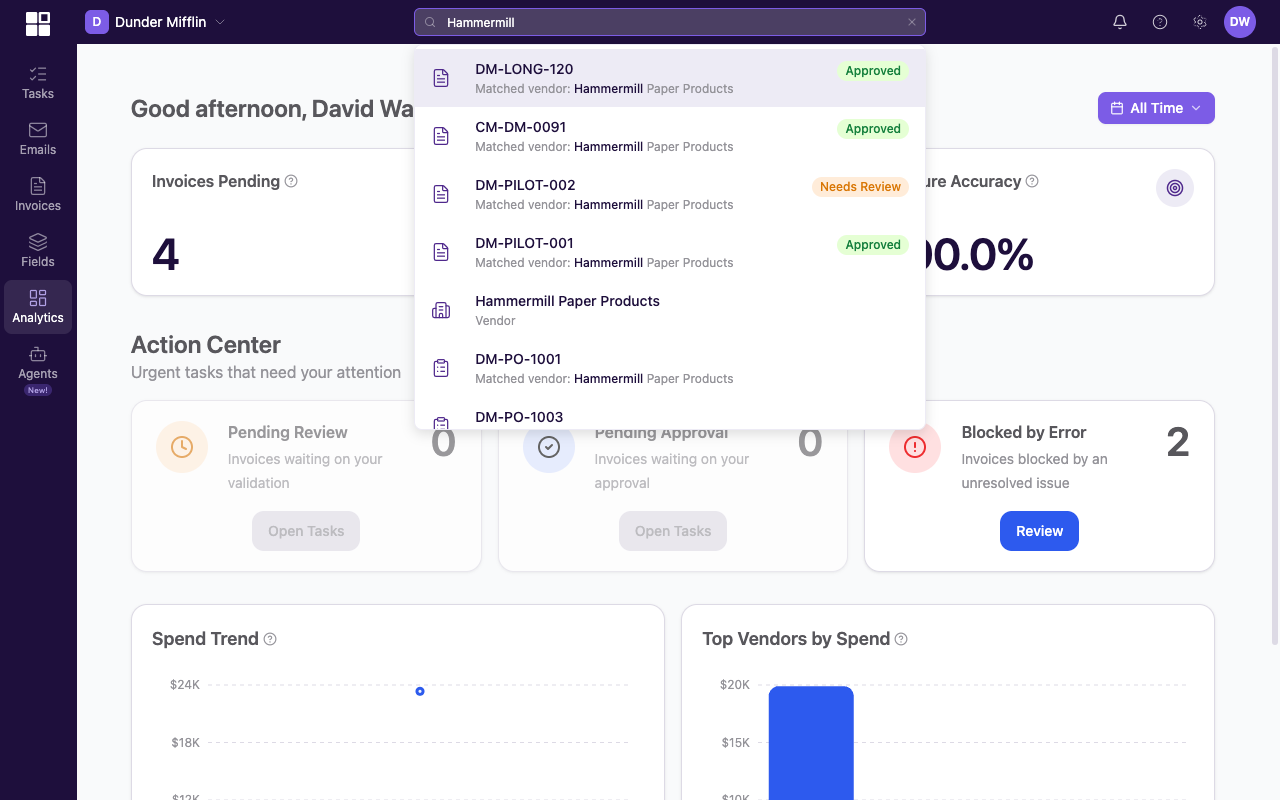1280x800 pixels.
Task: Open the DW user avatar menu
Action: click(1240, 22)
